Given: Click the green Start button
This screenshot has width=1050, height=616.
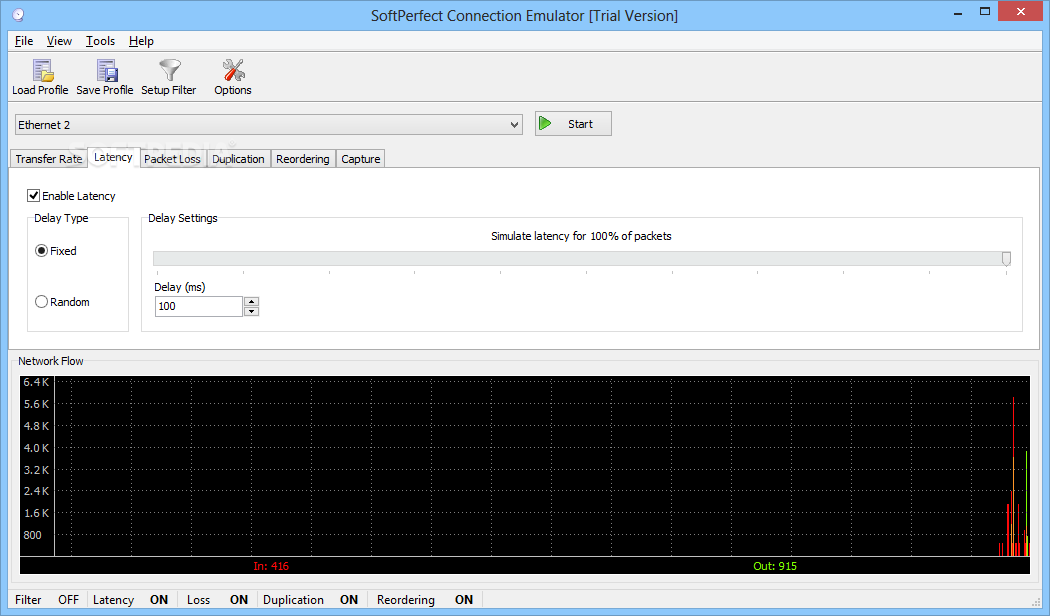Looking at the screenshot, I should (x=573, y=124).
